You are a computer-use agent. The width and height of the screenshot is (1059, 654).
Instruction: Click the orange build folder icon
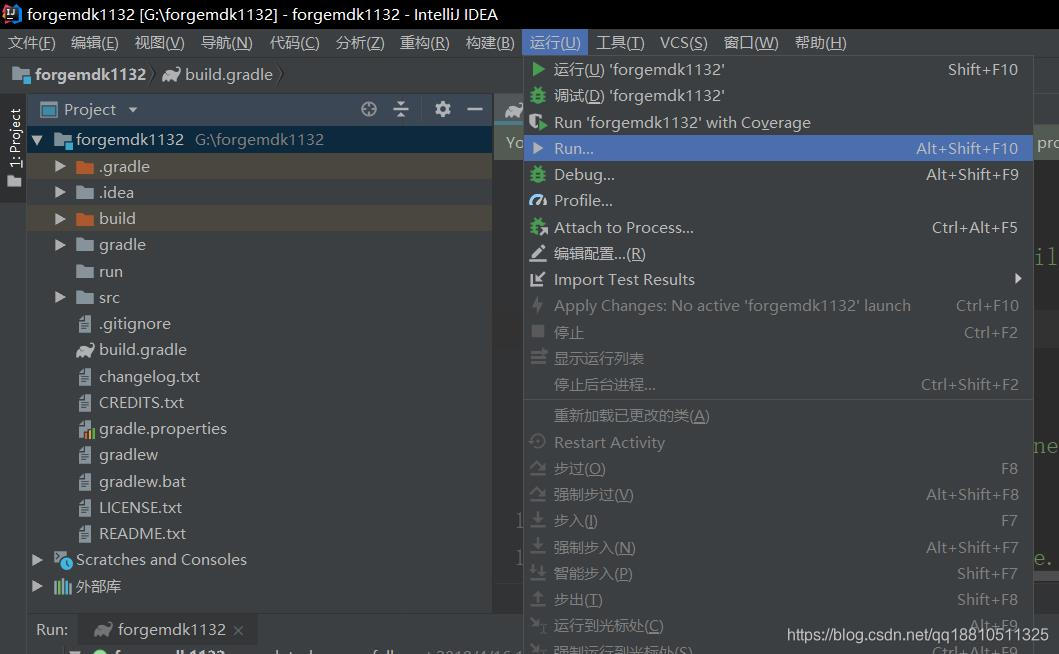pos(85,219)
